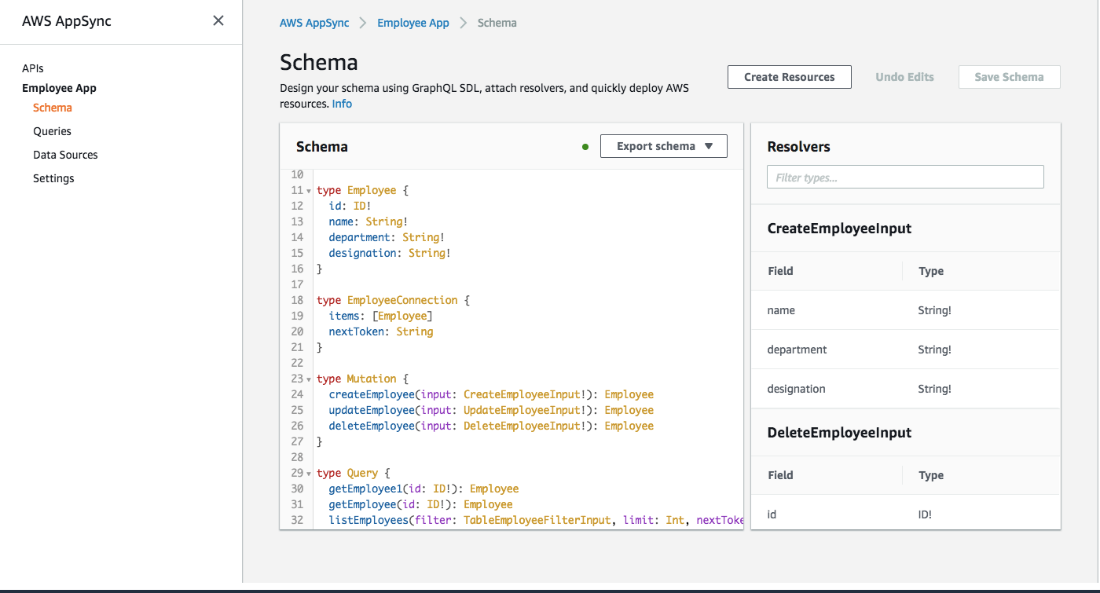Click the createEmployee mutation on line 24

(x=491, y=394)
